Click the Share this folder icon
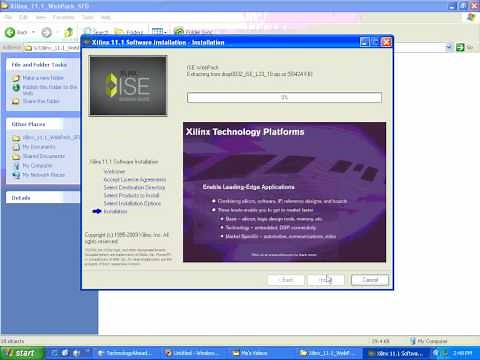 pos(16,101)
